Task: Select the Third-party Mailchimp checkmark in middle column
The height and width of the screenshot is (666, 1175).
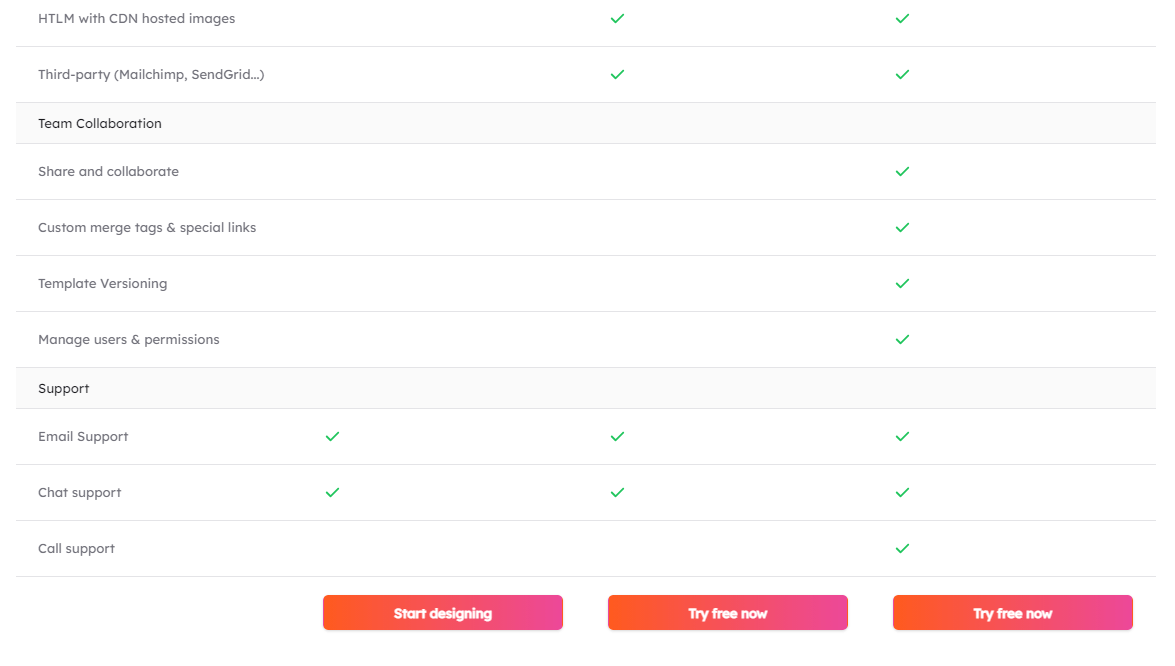Action: pyautogui.click(x=617, y=74)
